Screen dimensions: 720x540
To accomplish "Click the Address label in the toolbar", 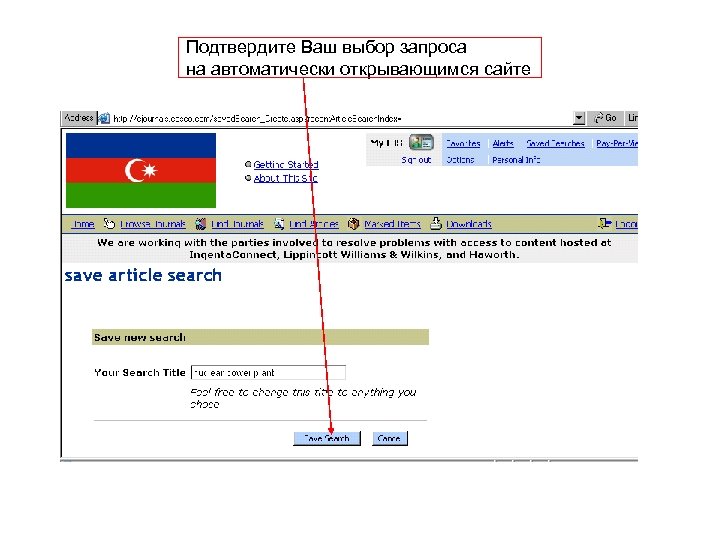I will coord(79,118).
